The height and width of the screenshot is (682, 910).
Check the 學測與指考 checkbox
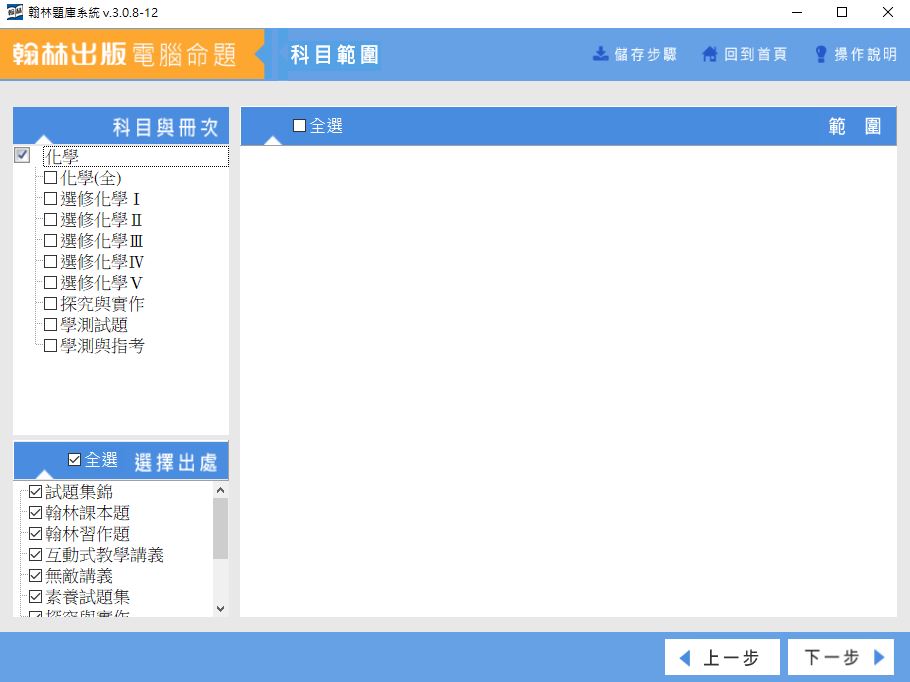pyautogui.click(x=50, y=345)
